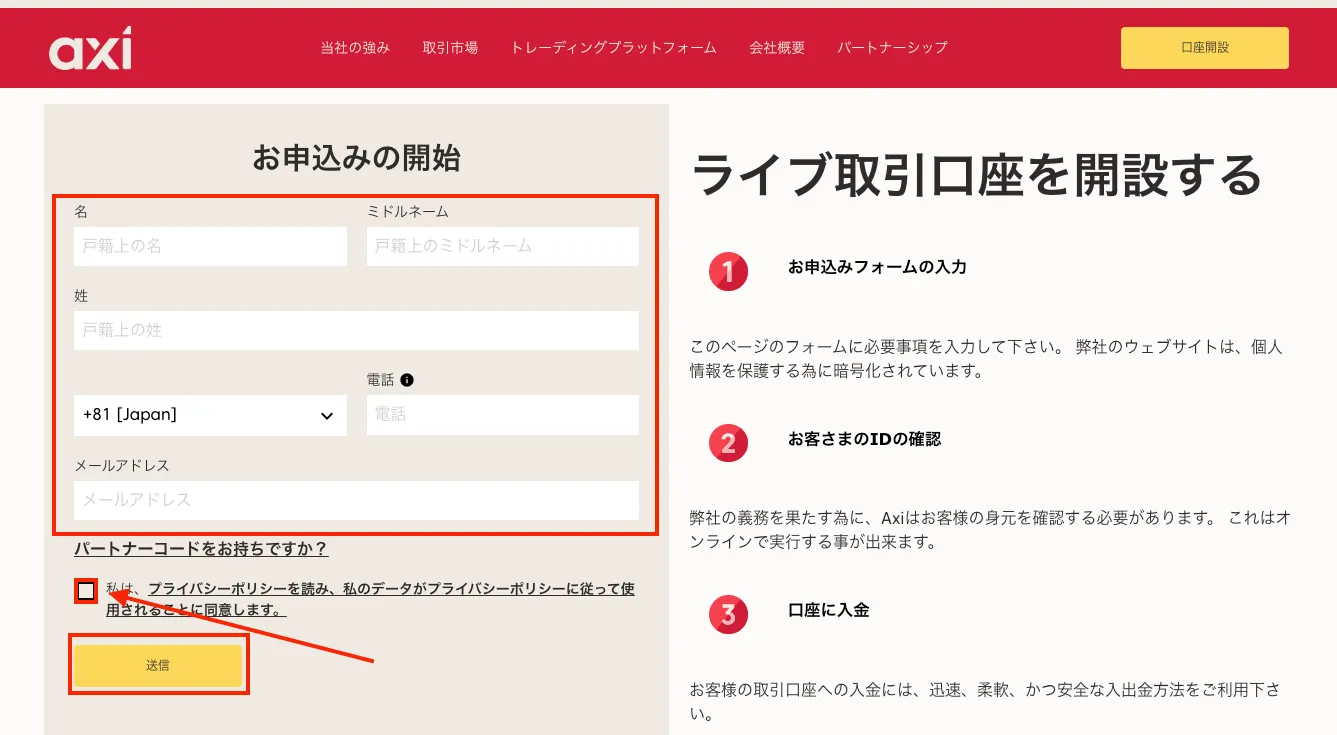
Task: Click the 送信 submit button
Action: 158,665
